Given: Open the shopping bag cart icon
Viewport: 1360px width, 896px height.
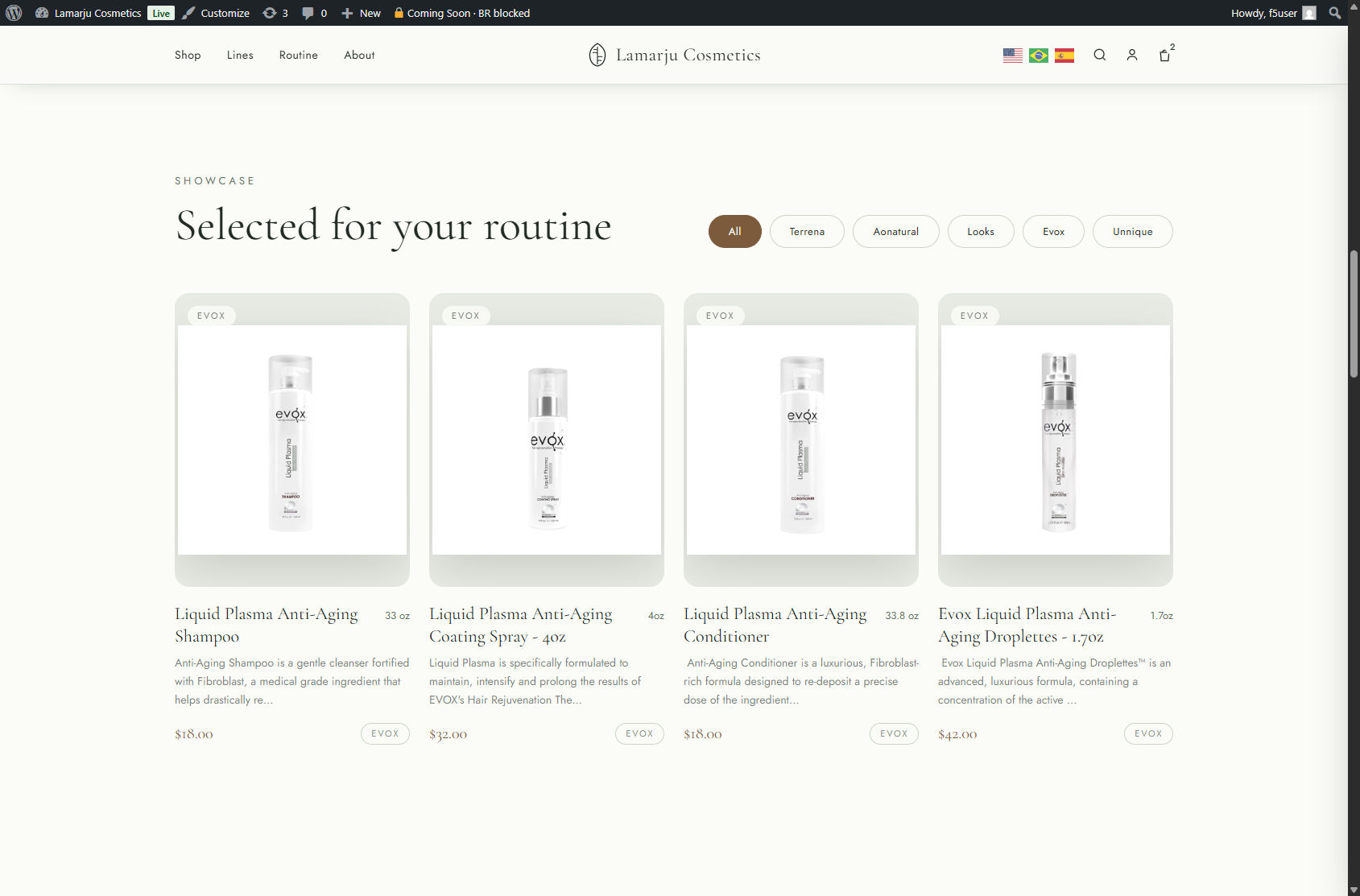Looking at the screenshot, I should coord(1165,55).
